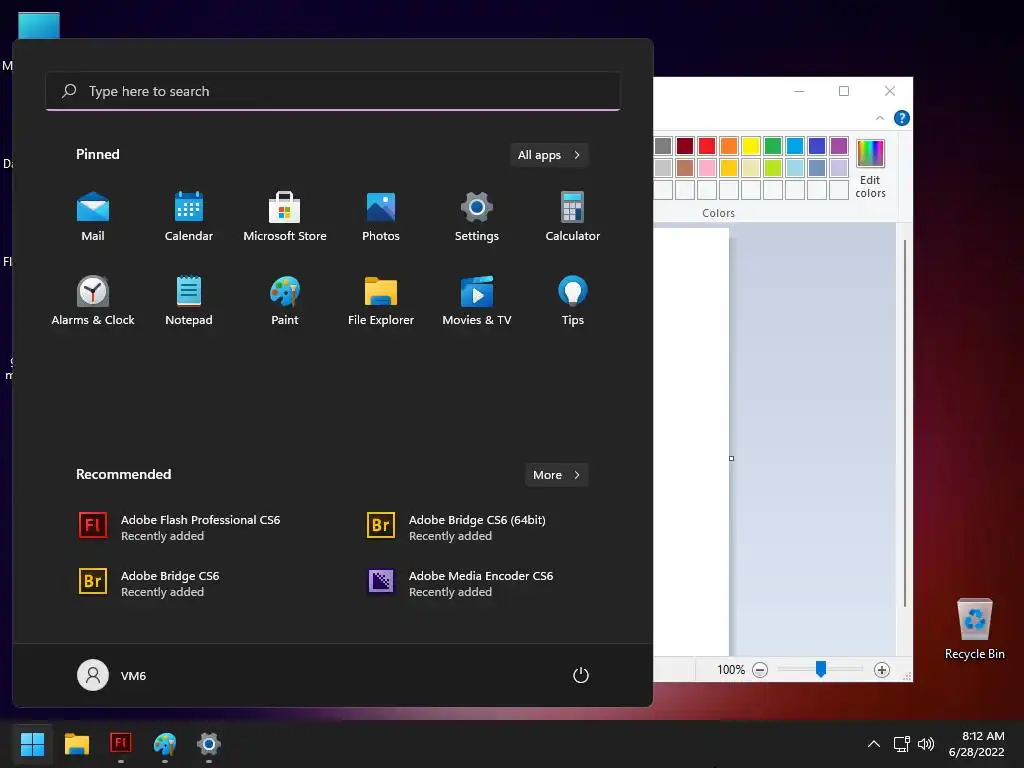Open network status in system tray

click(902, 744)
